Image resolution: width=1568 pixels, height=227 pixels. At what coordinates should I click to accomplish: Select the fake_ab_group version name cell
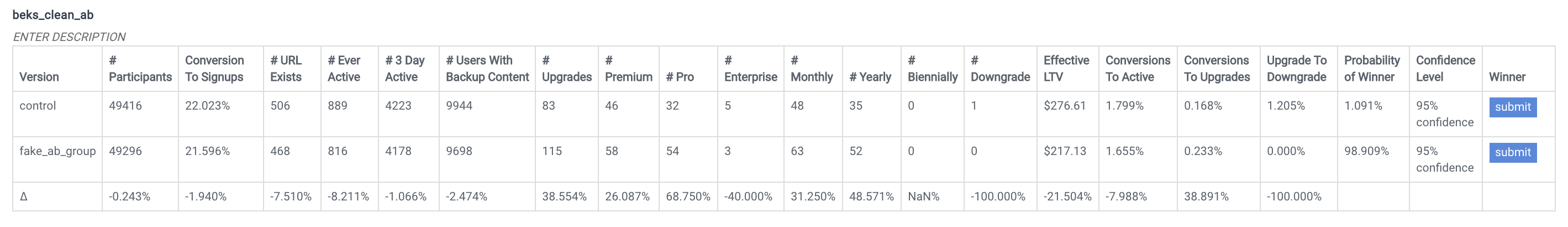[57, 151]
